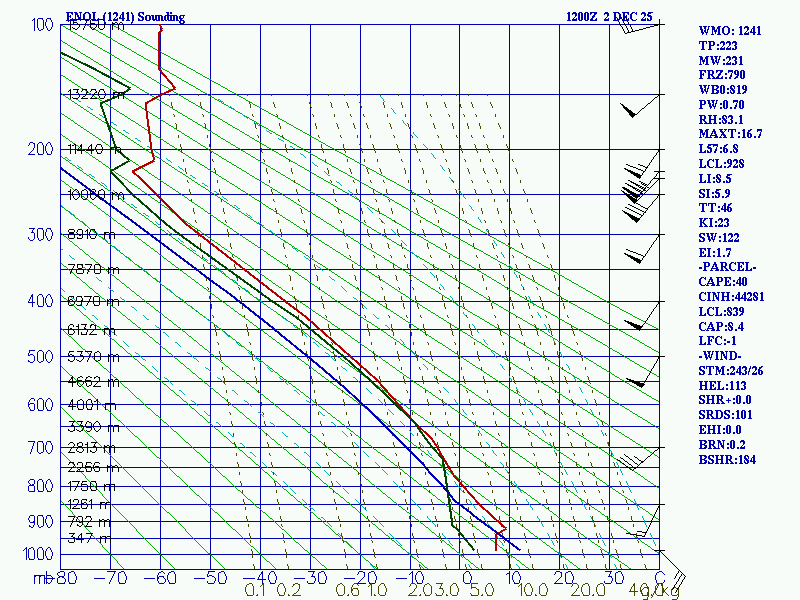Click the '13220 m' height label
Image resolution: width=800 pixels, height=600 pixels.
(x=96, y=94)
